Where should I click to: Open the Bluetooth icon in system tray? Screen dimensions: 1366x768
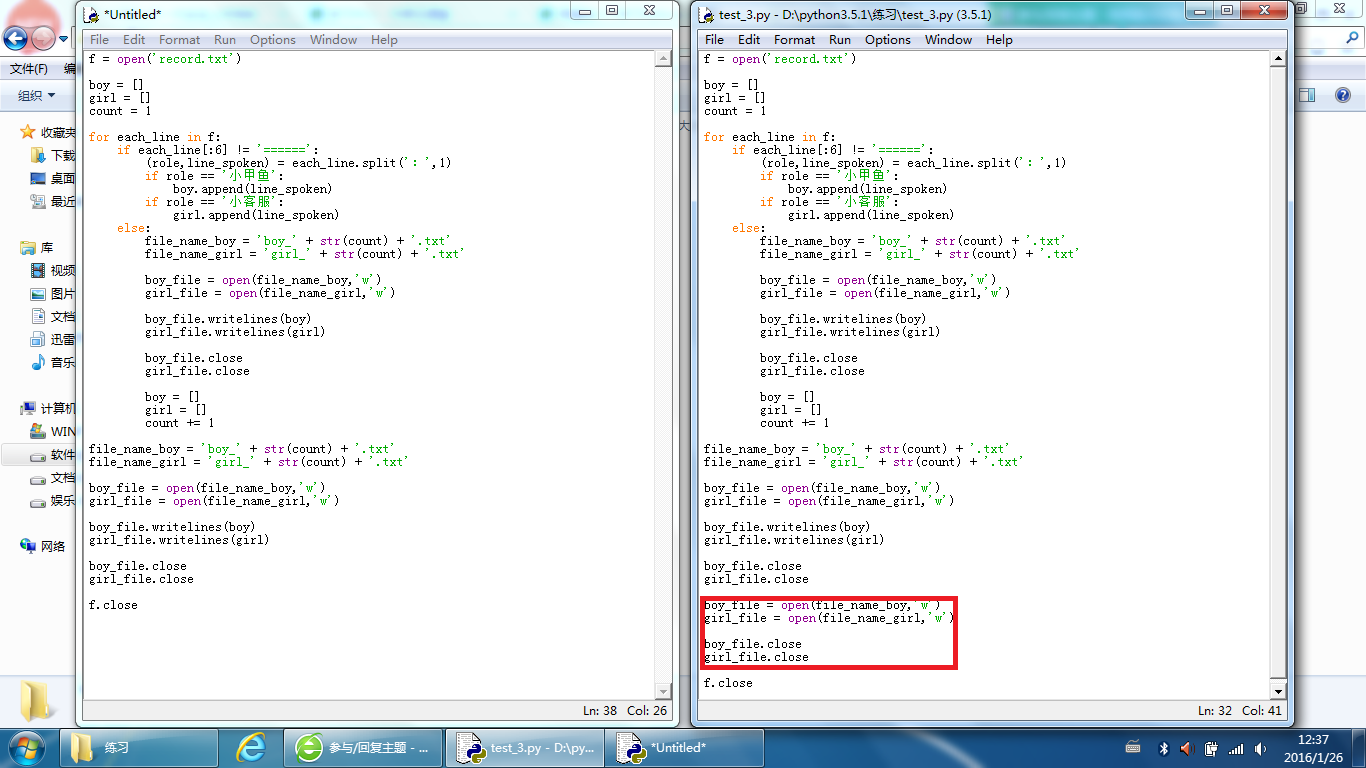coord(1163,748)
